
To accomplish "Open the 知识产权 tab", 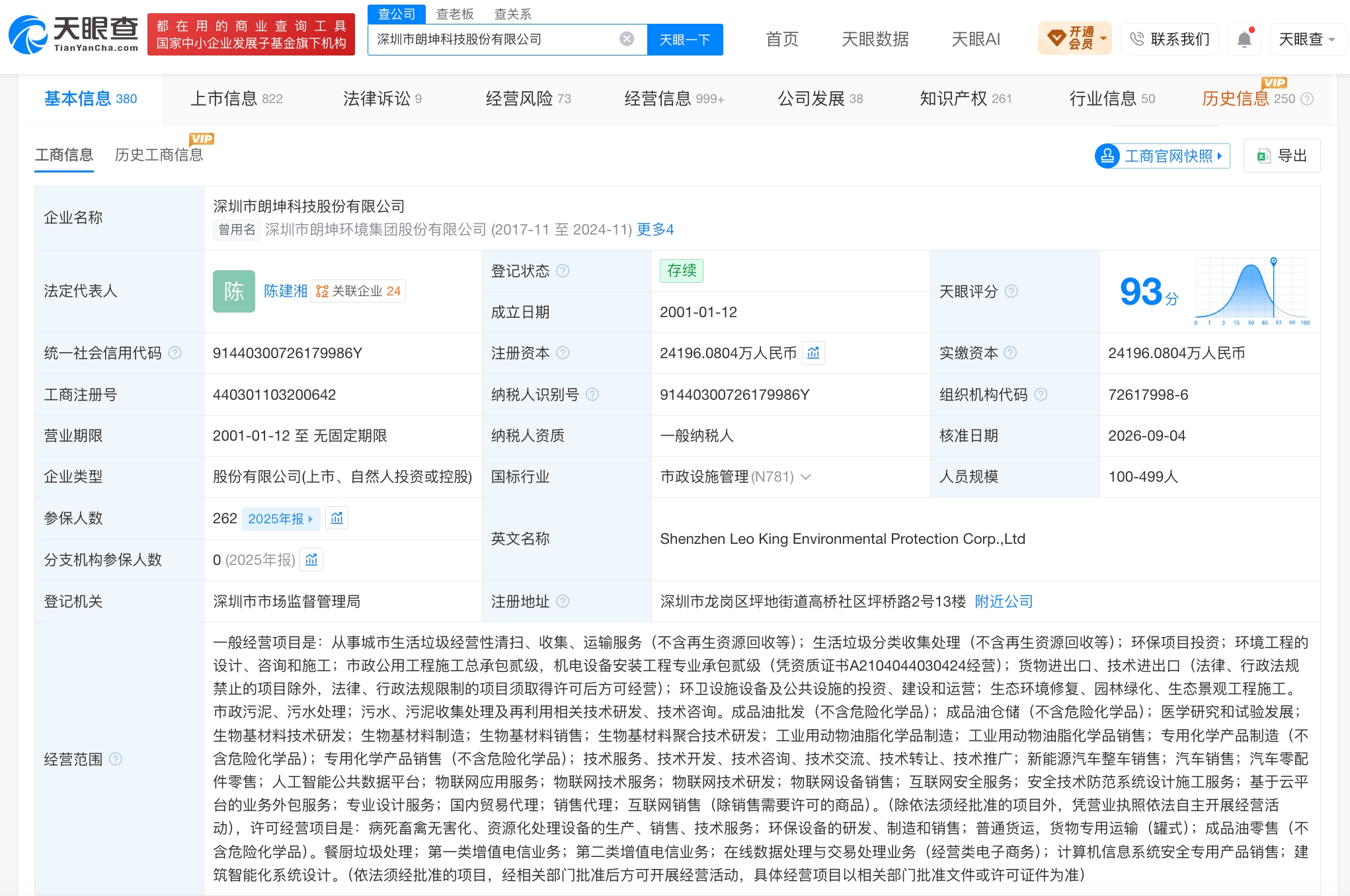I will pos(966,99).
